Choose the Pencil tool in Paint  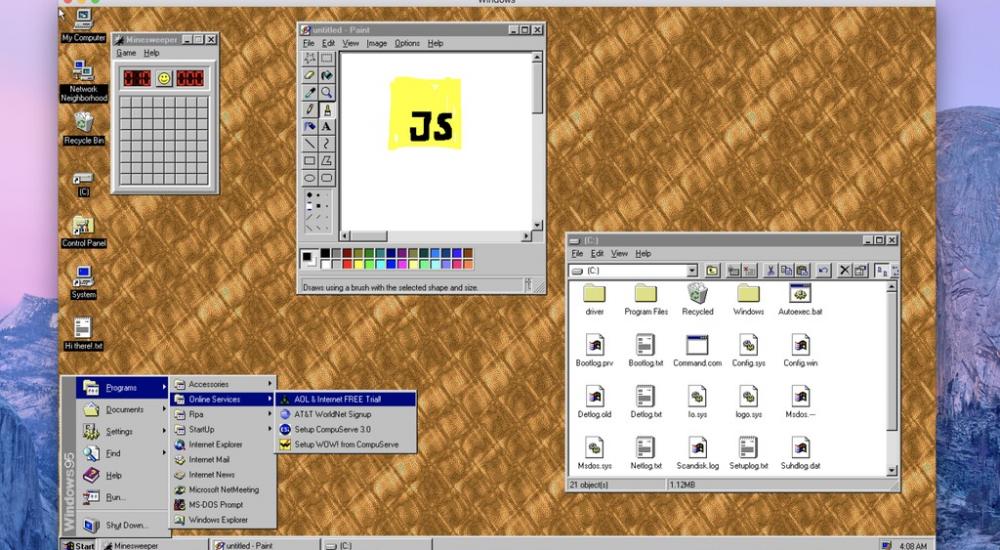[309, 110]
